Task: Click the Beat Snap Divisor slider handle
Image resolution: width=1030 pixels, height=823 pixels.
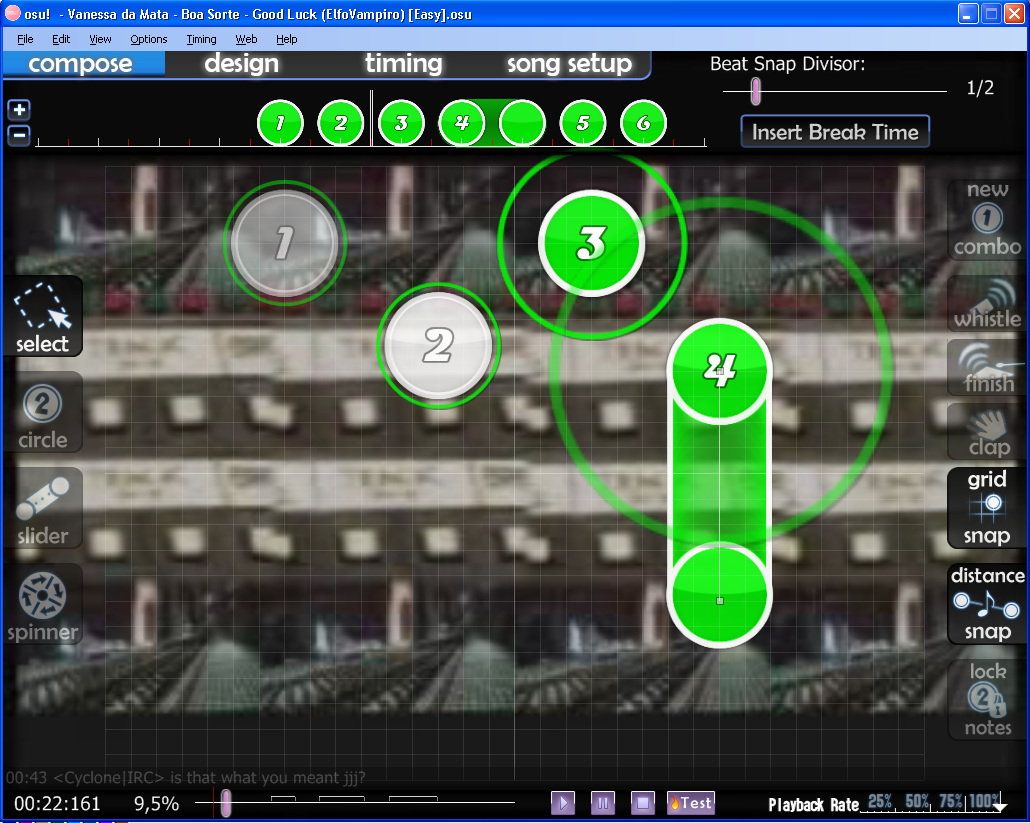Action: tap(756, 91)
